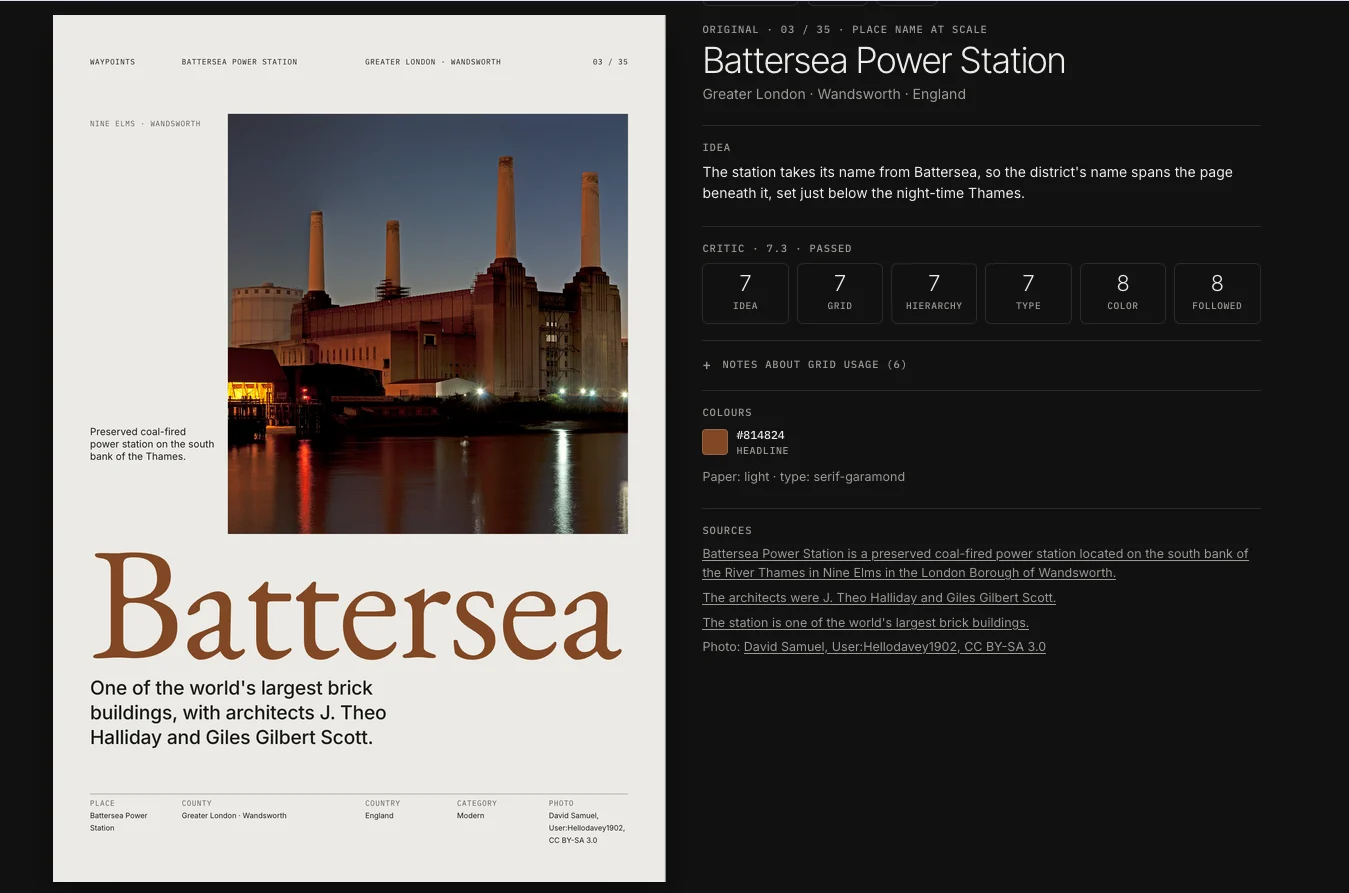
Task: Open the source link about the preserved coal-fired station
Action: click(975, 563)
